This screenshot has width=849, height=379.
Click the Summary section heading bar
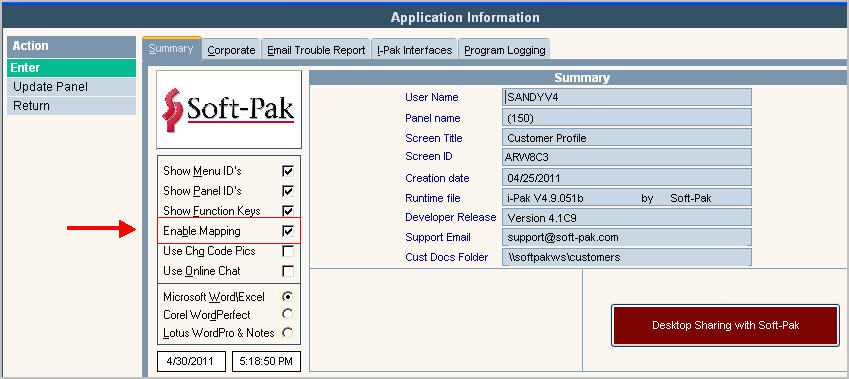pos(579,78)
